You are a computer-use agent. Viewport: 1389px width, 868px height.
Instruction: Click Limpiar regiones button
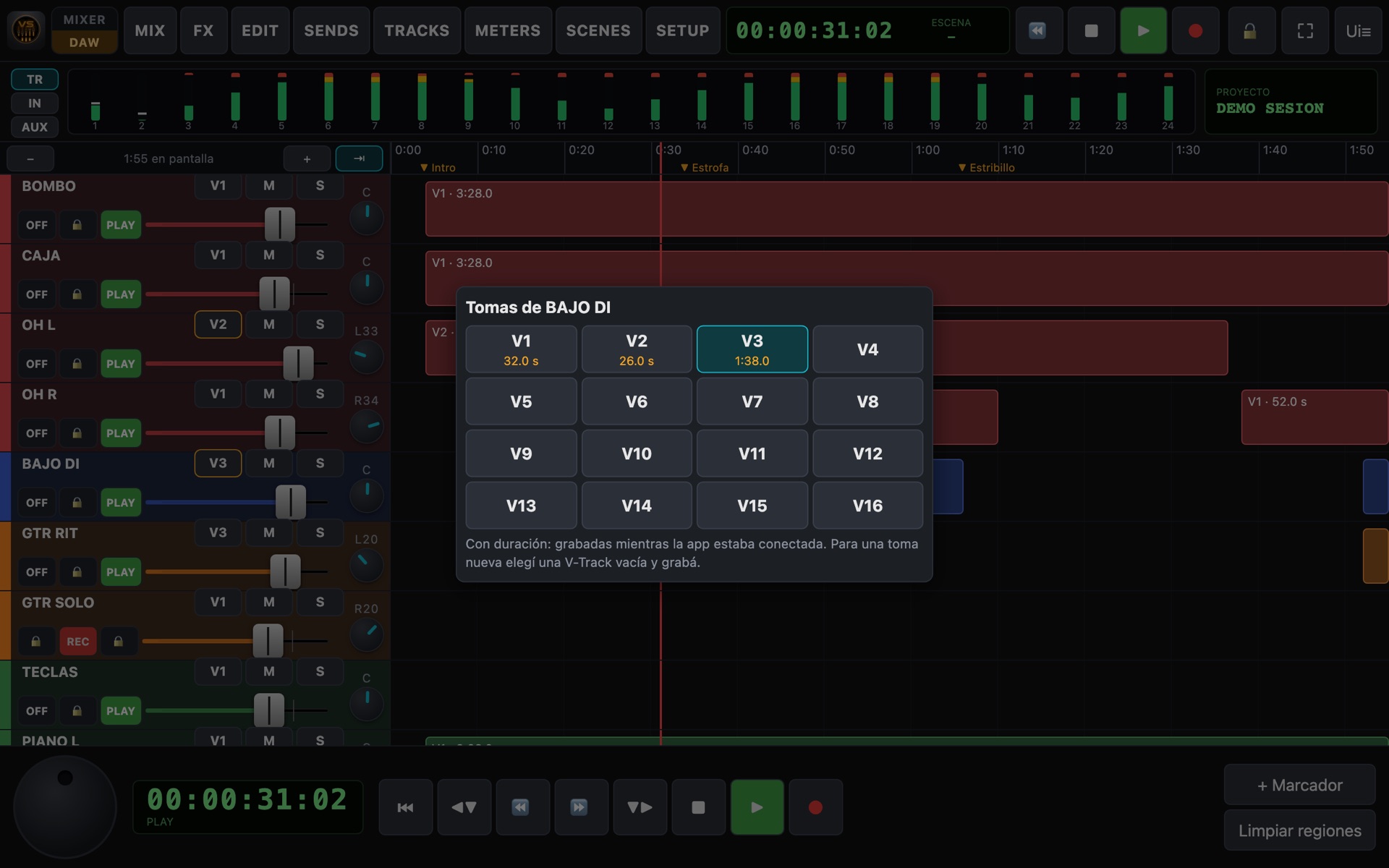(1300, 830)
